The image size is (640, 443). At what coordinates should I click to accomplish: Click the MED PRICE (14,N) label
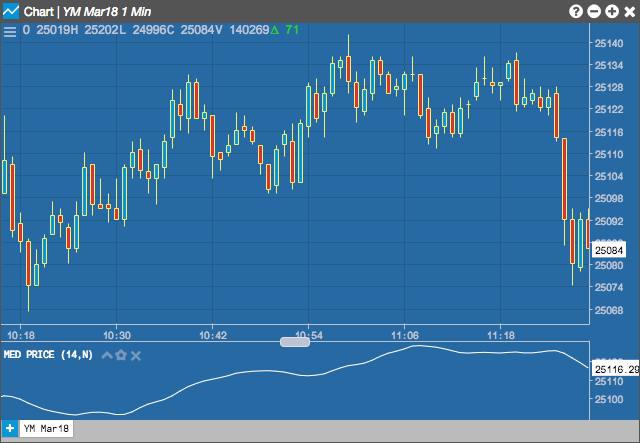point(48,354)
